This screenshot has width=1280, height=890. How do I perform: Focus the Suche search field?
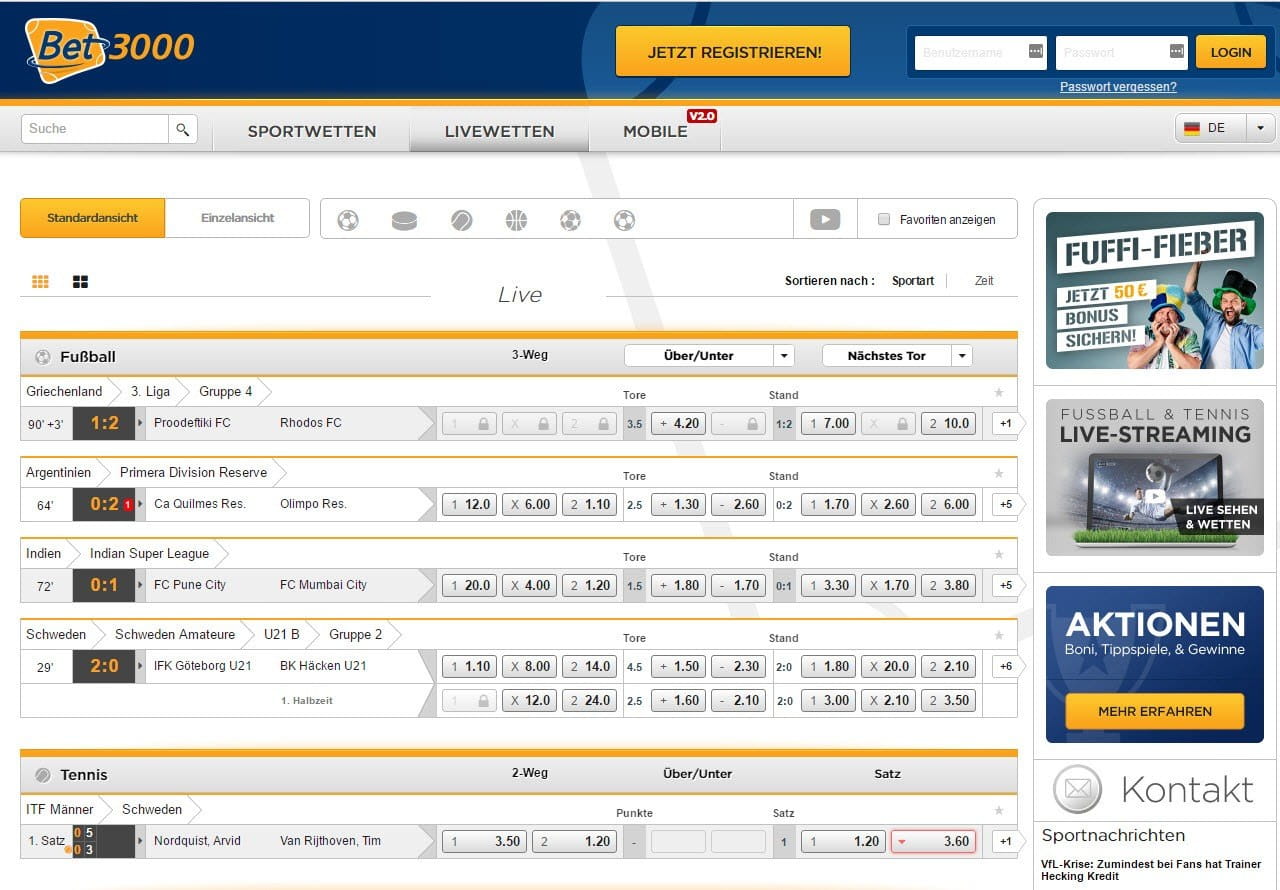tap(94, 129)
